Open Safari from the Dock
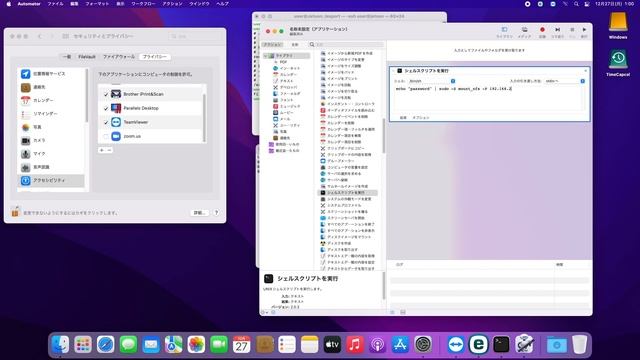Image resolution: width=640 pixels, height=360 pixels. [x=105, y=345]
